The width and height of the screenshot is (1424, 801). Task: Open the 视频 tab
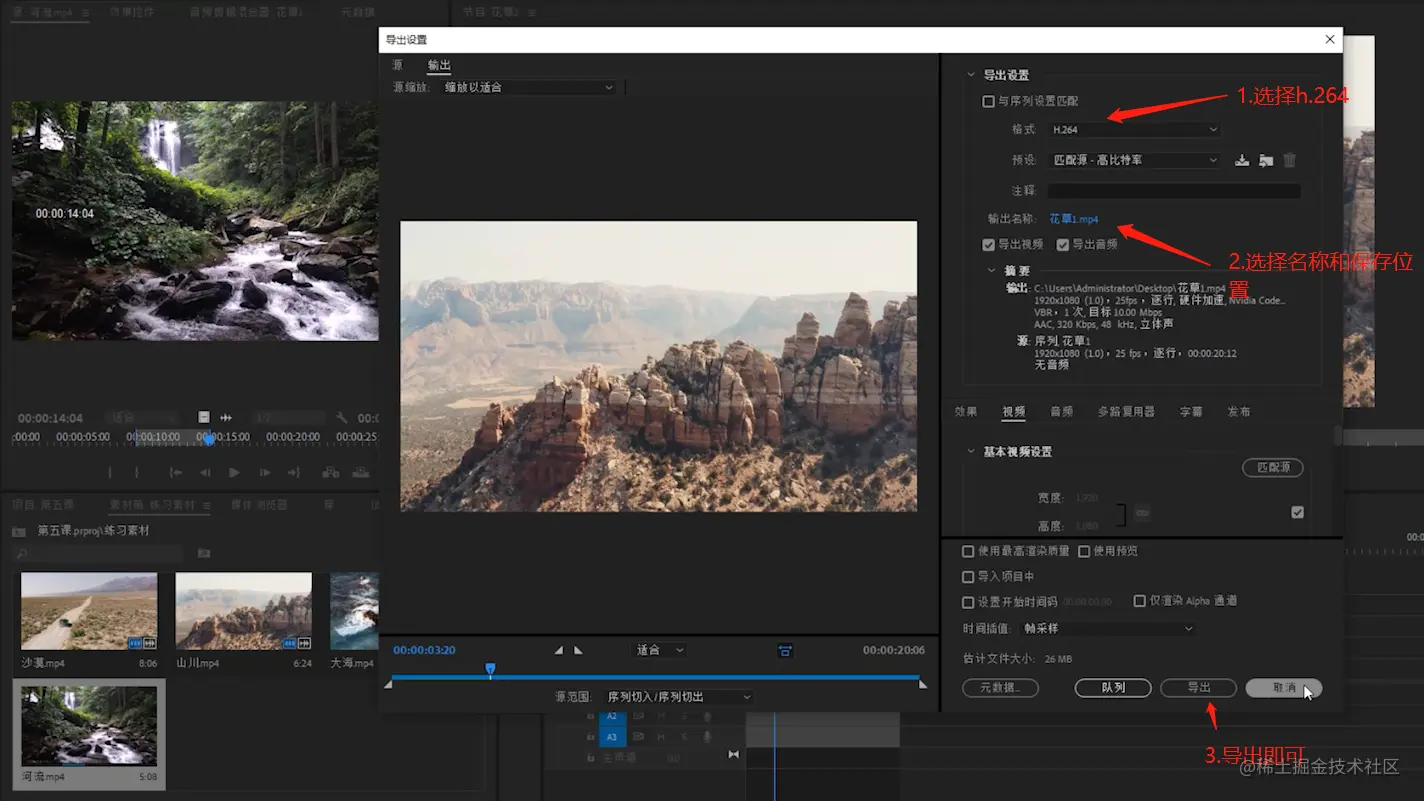click(1013, 411)
